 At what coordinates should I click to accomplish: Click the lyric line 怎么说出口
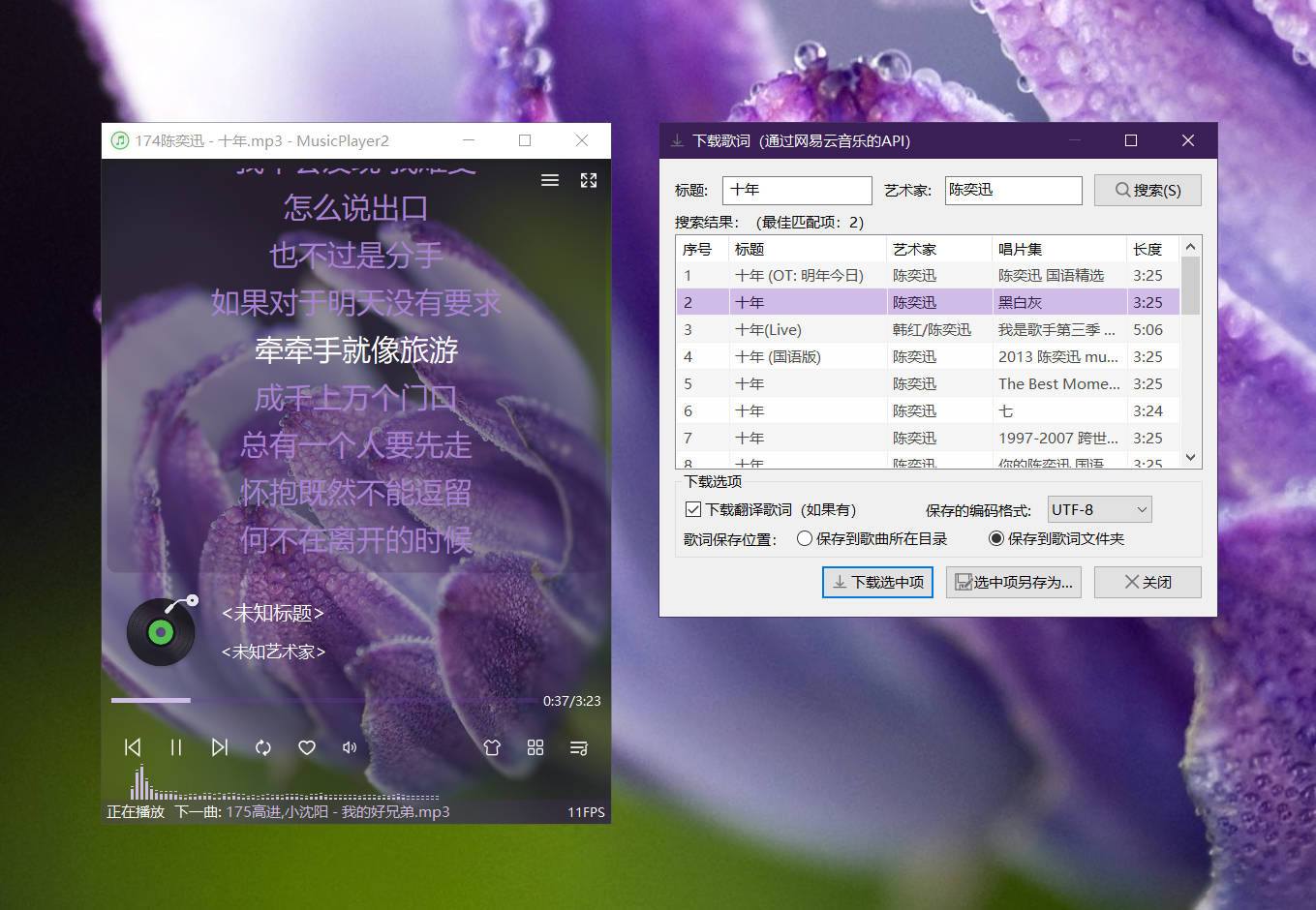(356, 208)
